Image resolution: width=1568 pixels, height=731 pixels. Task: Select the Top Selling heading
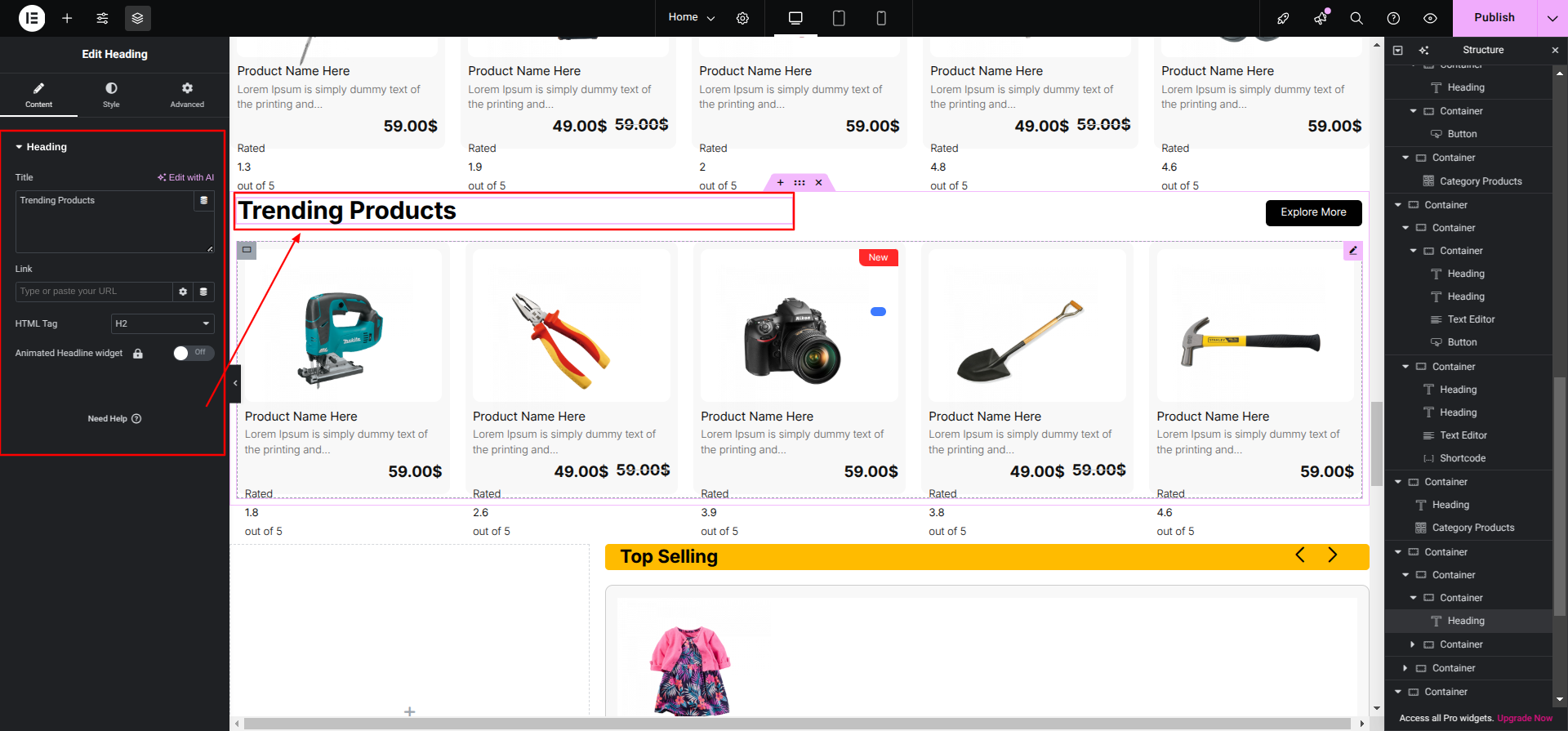(669, 557)
